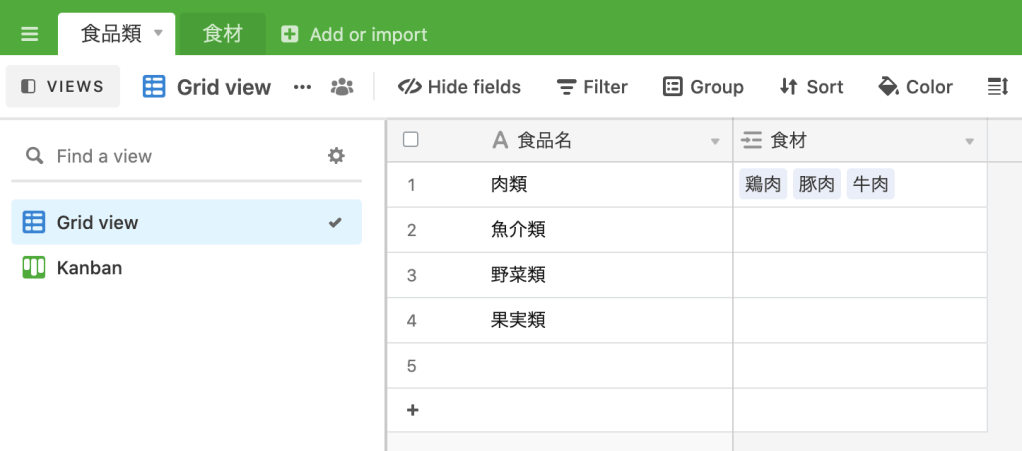
Task: Open the three-dots view options menu
Action: pos(302,87)
